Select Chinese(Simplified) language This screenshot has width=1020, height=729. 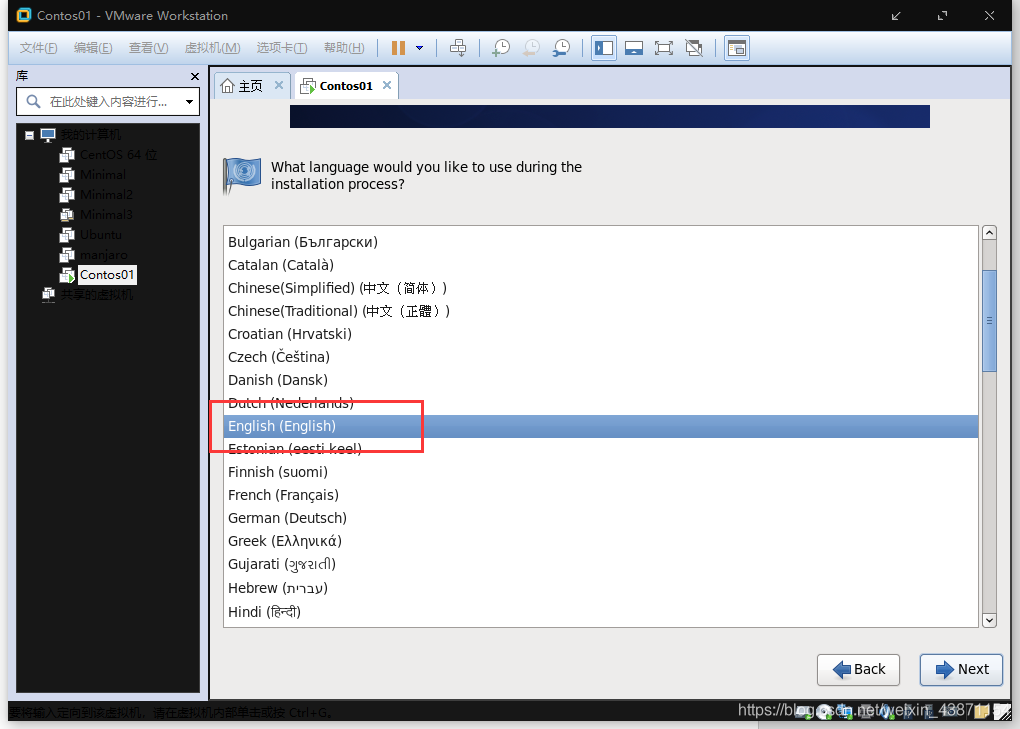coord(600,288)
